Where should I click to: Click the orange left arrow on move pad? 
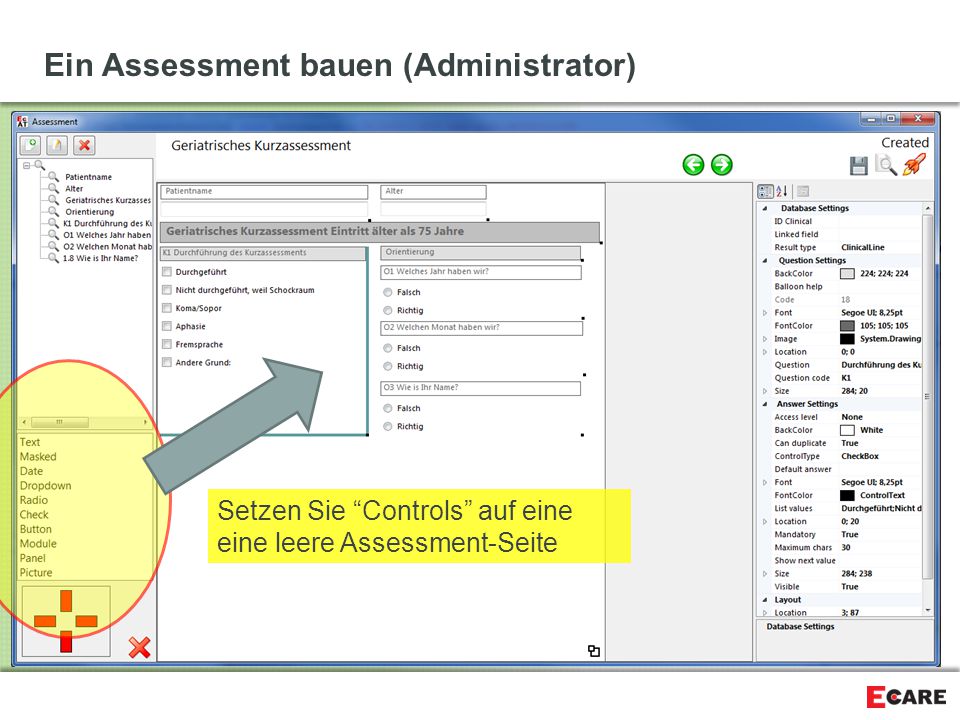(45, 621)
